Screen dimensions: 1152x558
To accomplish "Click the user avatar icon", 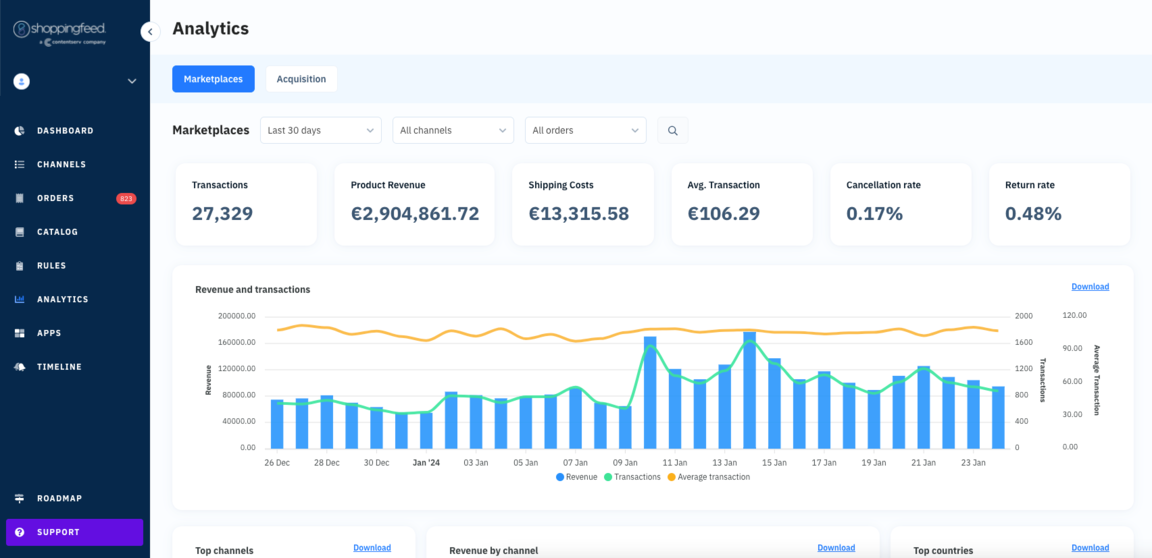I will 21,81.
